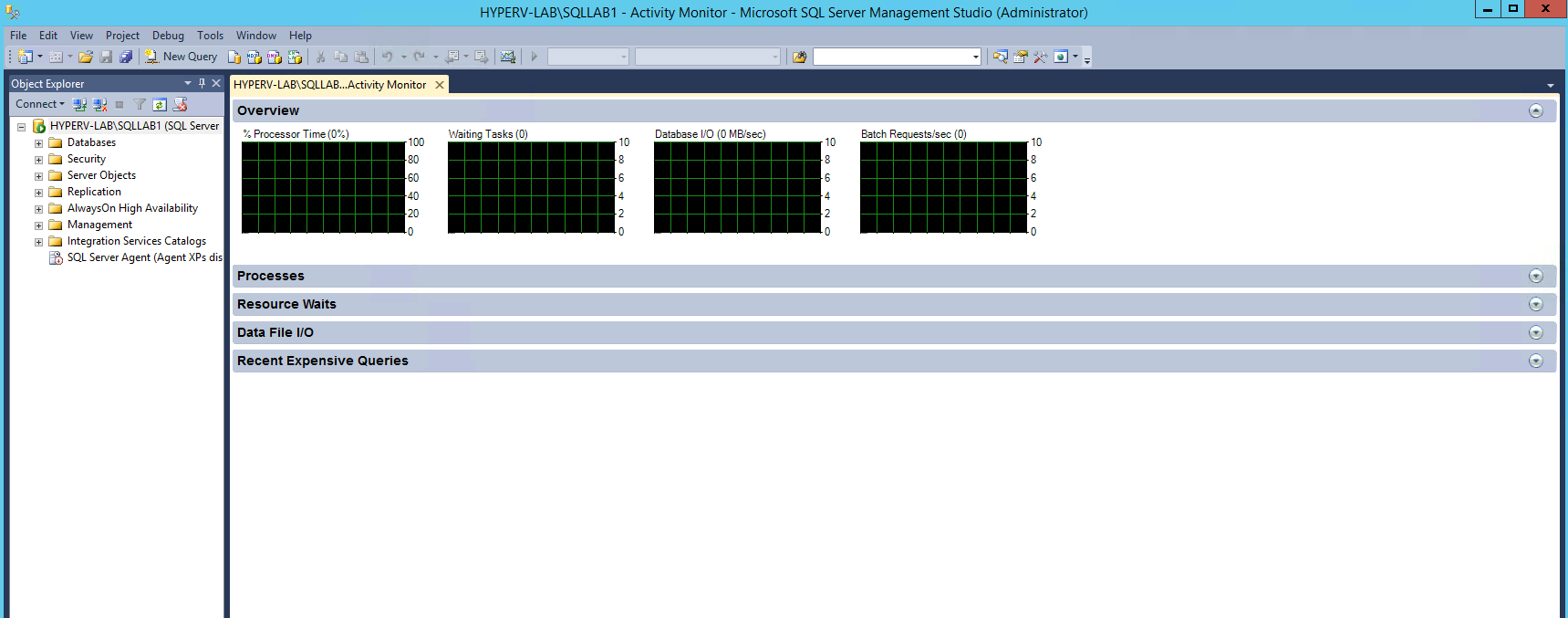Collapse the Overview section
1568x618 pixels.
pyautogui.click(x=1536, y=110)
